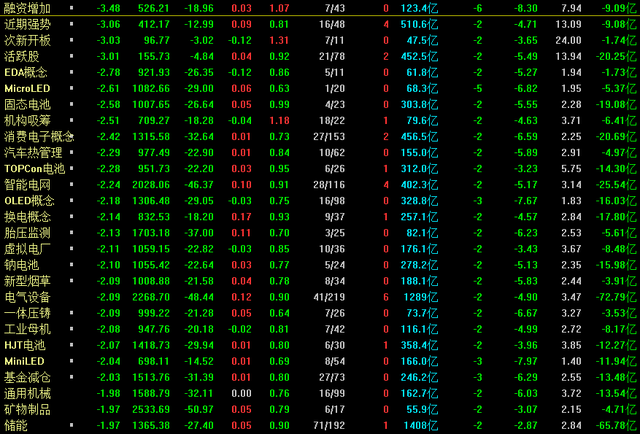This screenshot has height=434, width=640.
Task: Click the point change -37.00
Action: point(199,233)
